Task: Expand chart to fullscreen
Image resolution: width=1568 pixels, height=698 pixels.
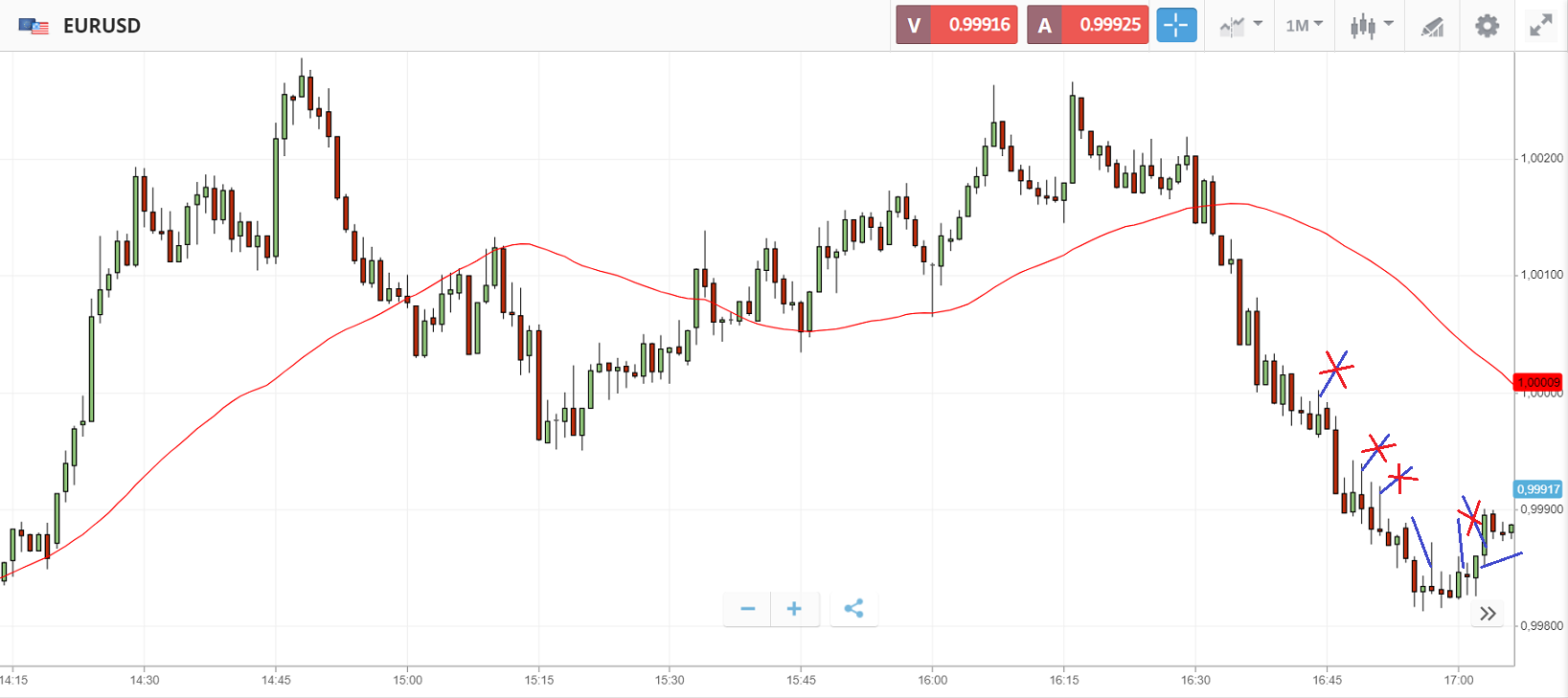Action: (1540, 26)
